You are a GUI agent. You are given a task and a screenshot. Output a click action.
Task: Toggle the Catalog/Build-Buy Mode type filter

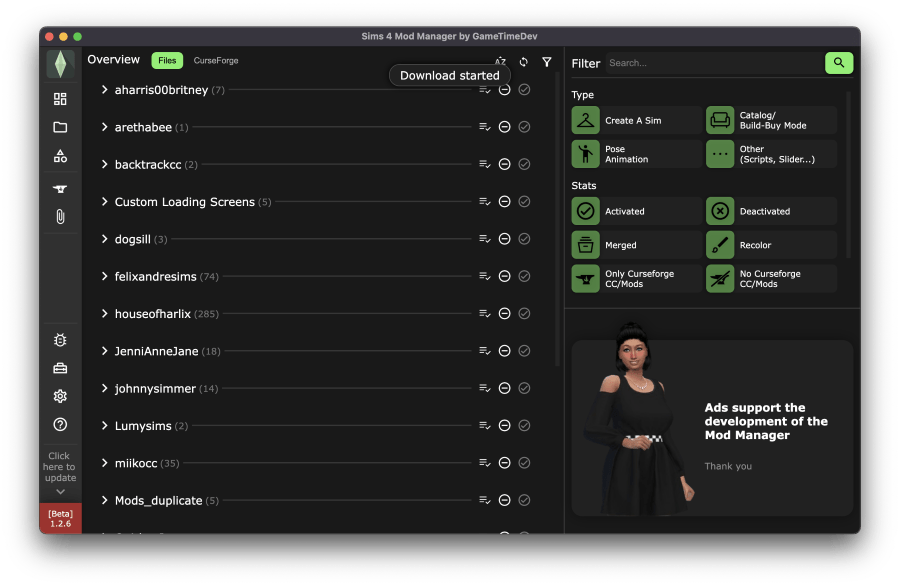pyautogui.click(x=771, y=121)
